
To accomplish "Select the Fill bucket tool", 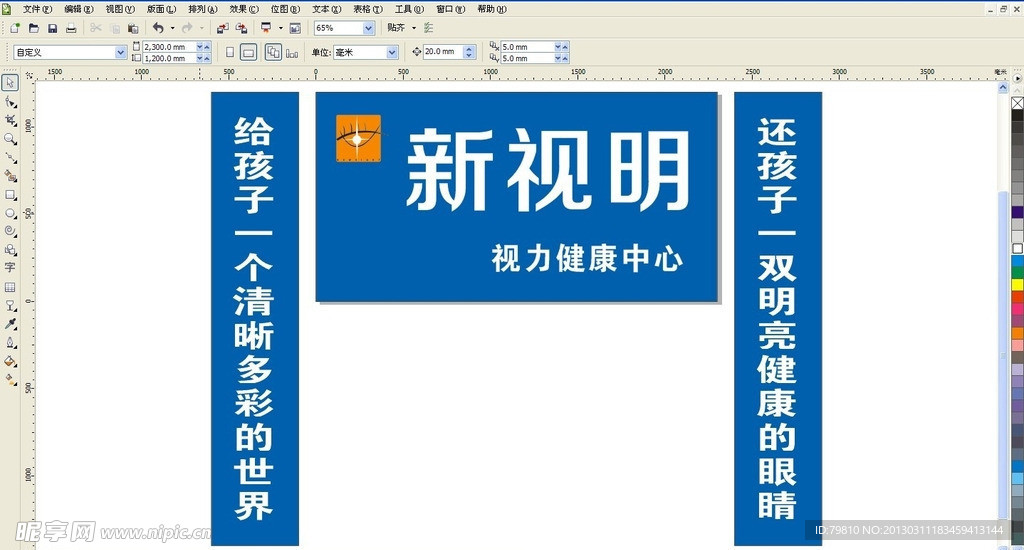I will tap(10, 361).
